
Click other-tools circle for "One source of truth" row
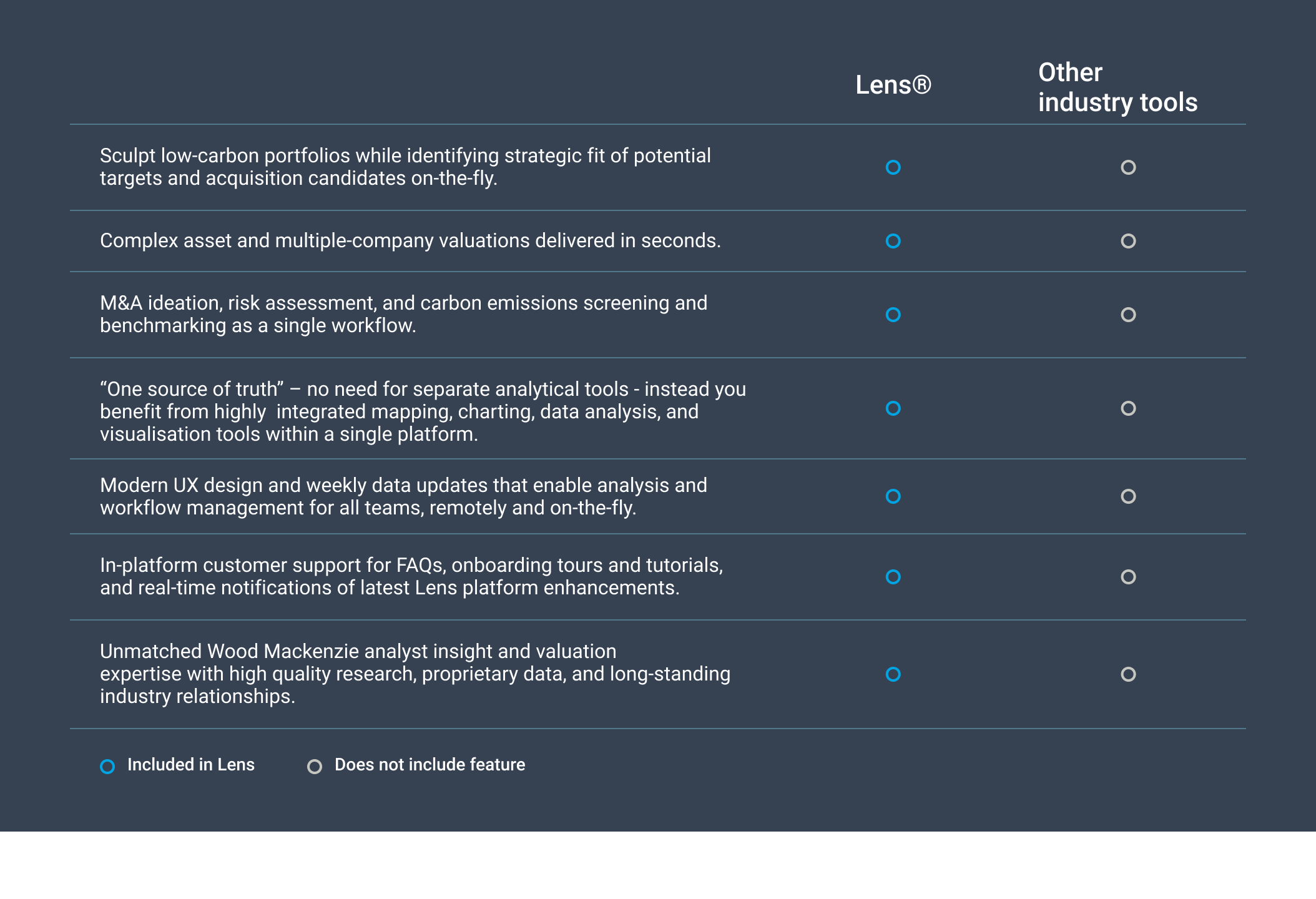(x=1128, y=408)
